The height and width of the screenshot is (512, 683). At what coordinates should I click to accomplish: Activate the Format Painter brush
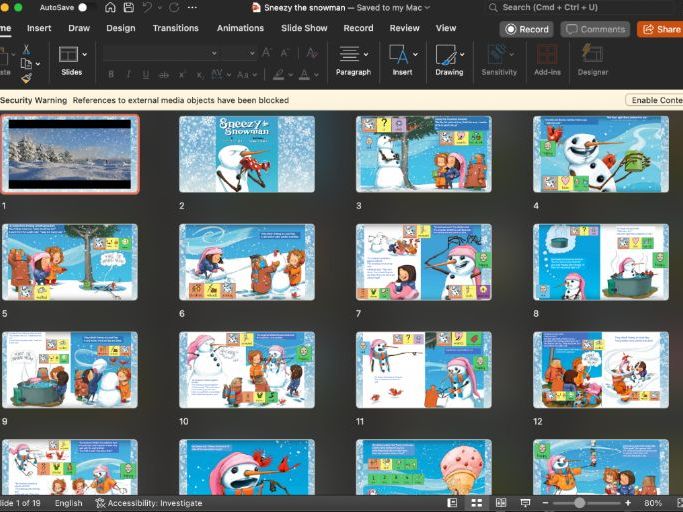point(27,78)
